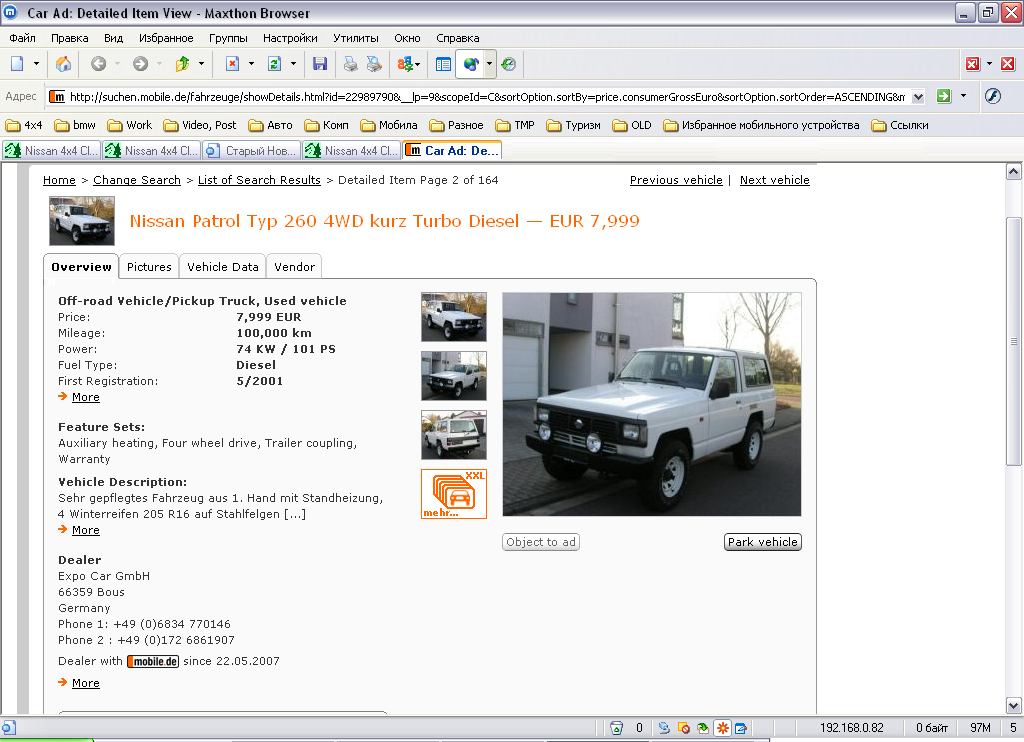Switch to the Старый Нов... browser tab
The width and height of the screenshot is (1024, 742).
[x=251, y=150]
